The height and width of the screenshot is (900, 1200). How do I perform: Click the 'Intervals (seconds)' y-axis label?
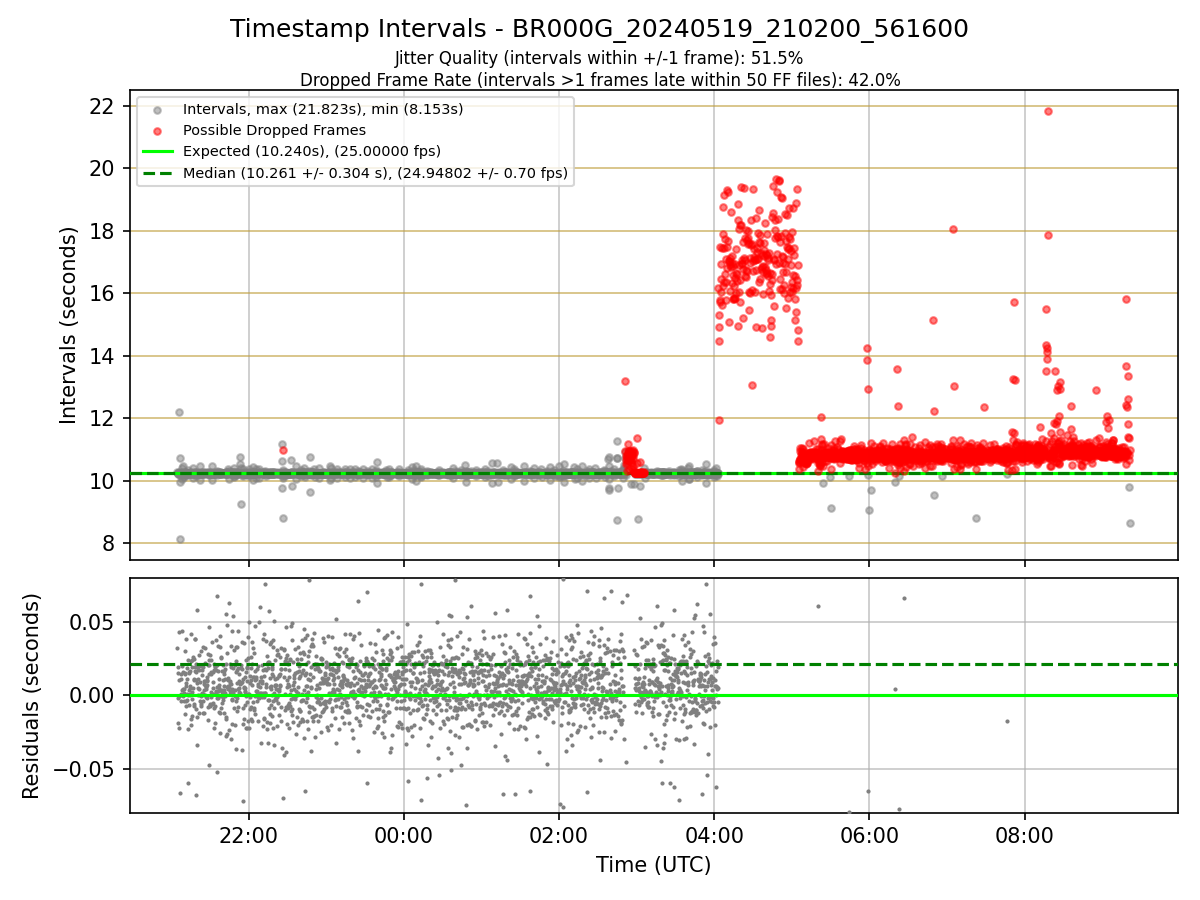click(68, 325)
